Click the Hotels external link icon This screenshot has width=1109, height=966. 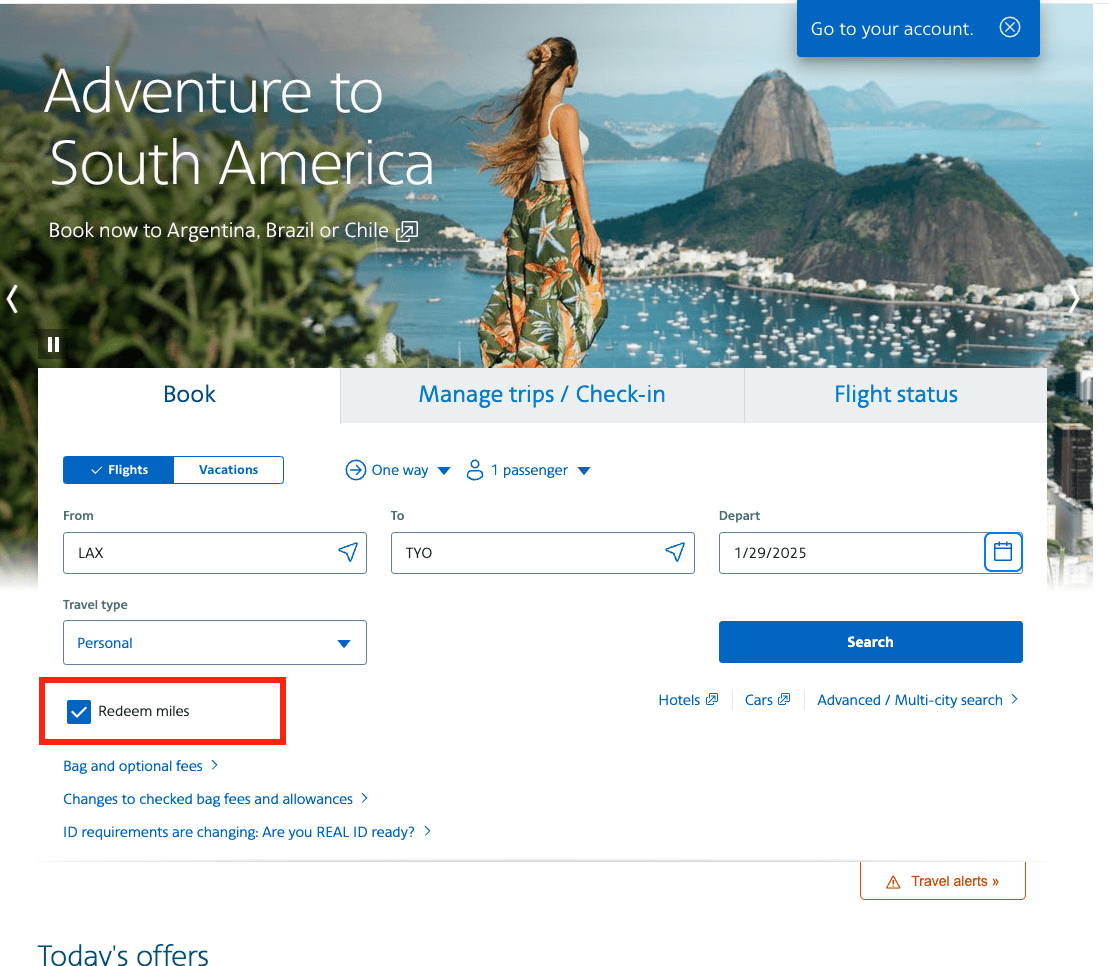pyautogui.click(x=712, y=700)
